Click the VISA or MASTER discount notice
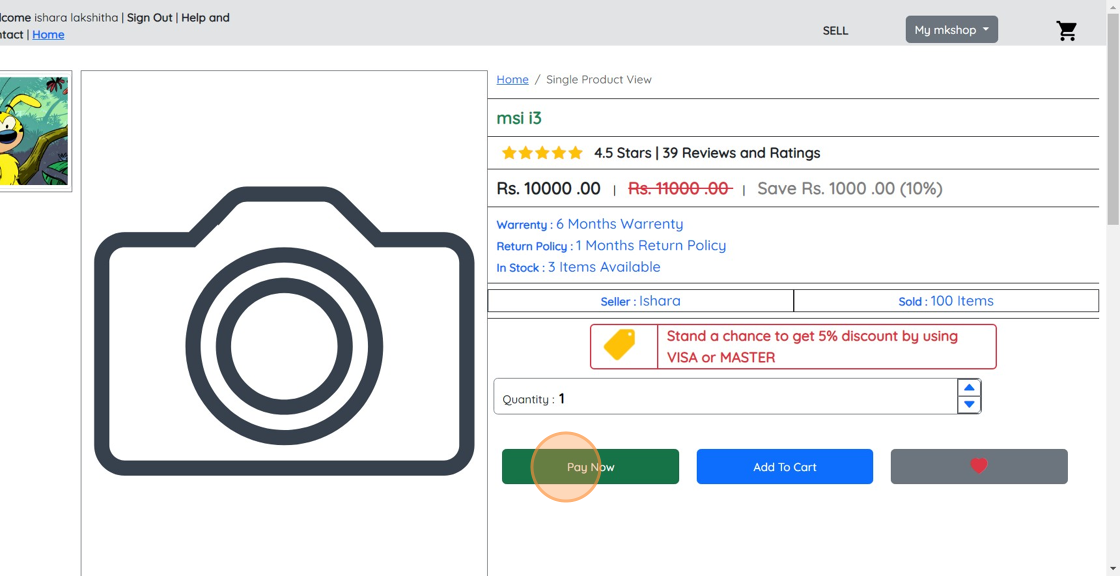1120x576 pixels. (x=793, y=347)
